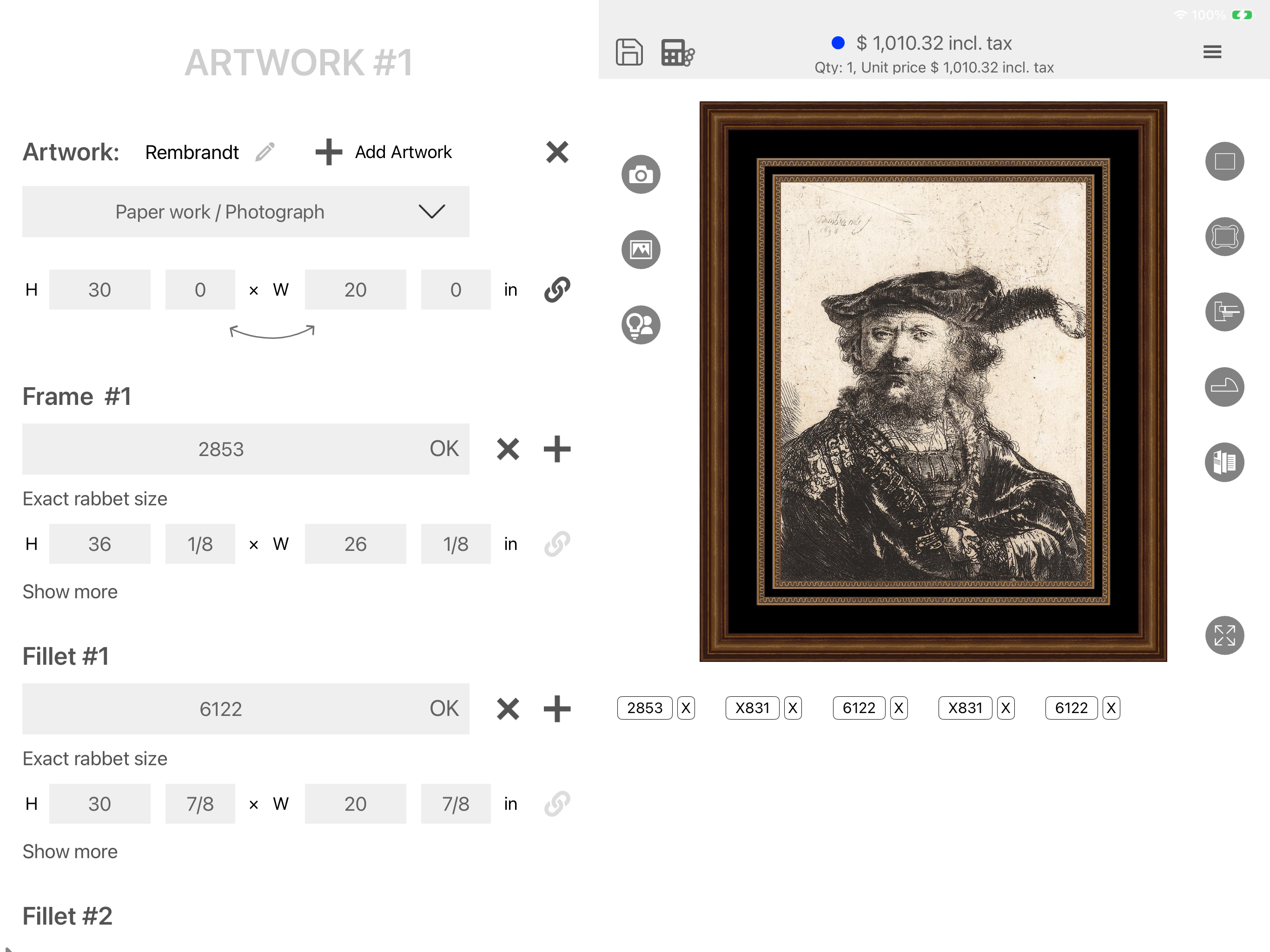This screenshot has height=952, width=1270.
Task: Tap the 'ARTWORK #1' title
Action: (x=298, y=62)
